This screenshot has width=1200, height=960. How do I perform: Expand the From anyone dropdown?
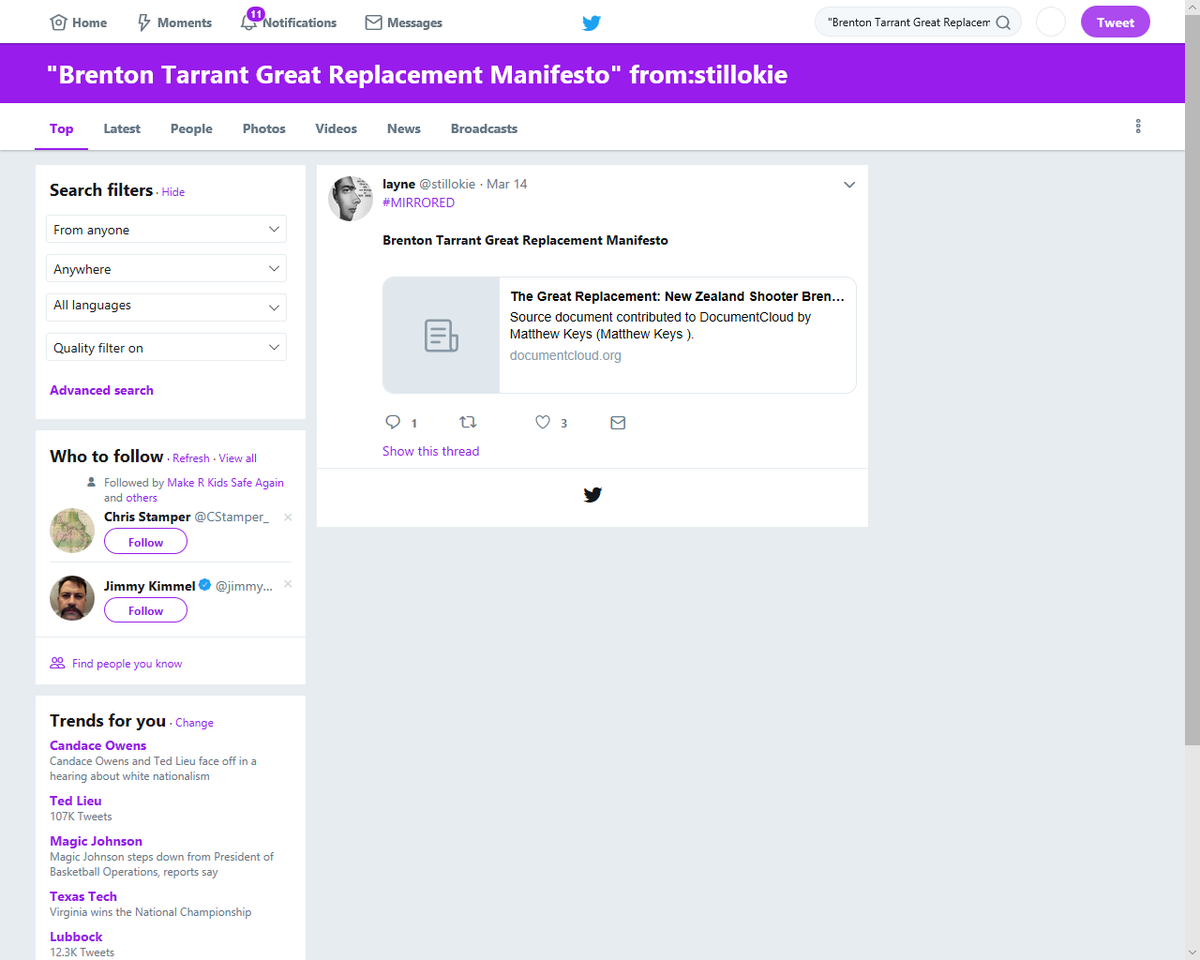[x=166, y=229]
